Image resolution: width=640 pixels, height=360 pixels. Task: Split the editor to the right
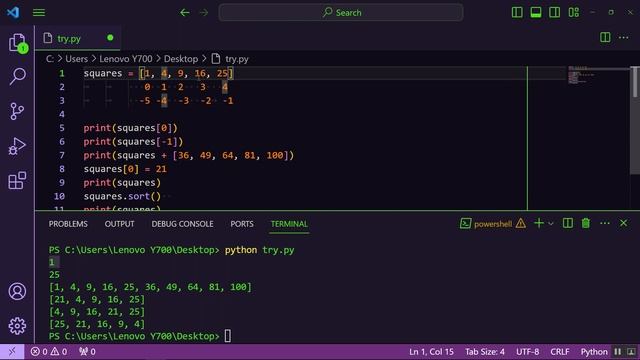coord(605,38)
